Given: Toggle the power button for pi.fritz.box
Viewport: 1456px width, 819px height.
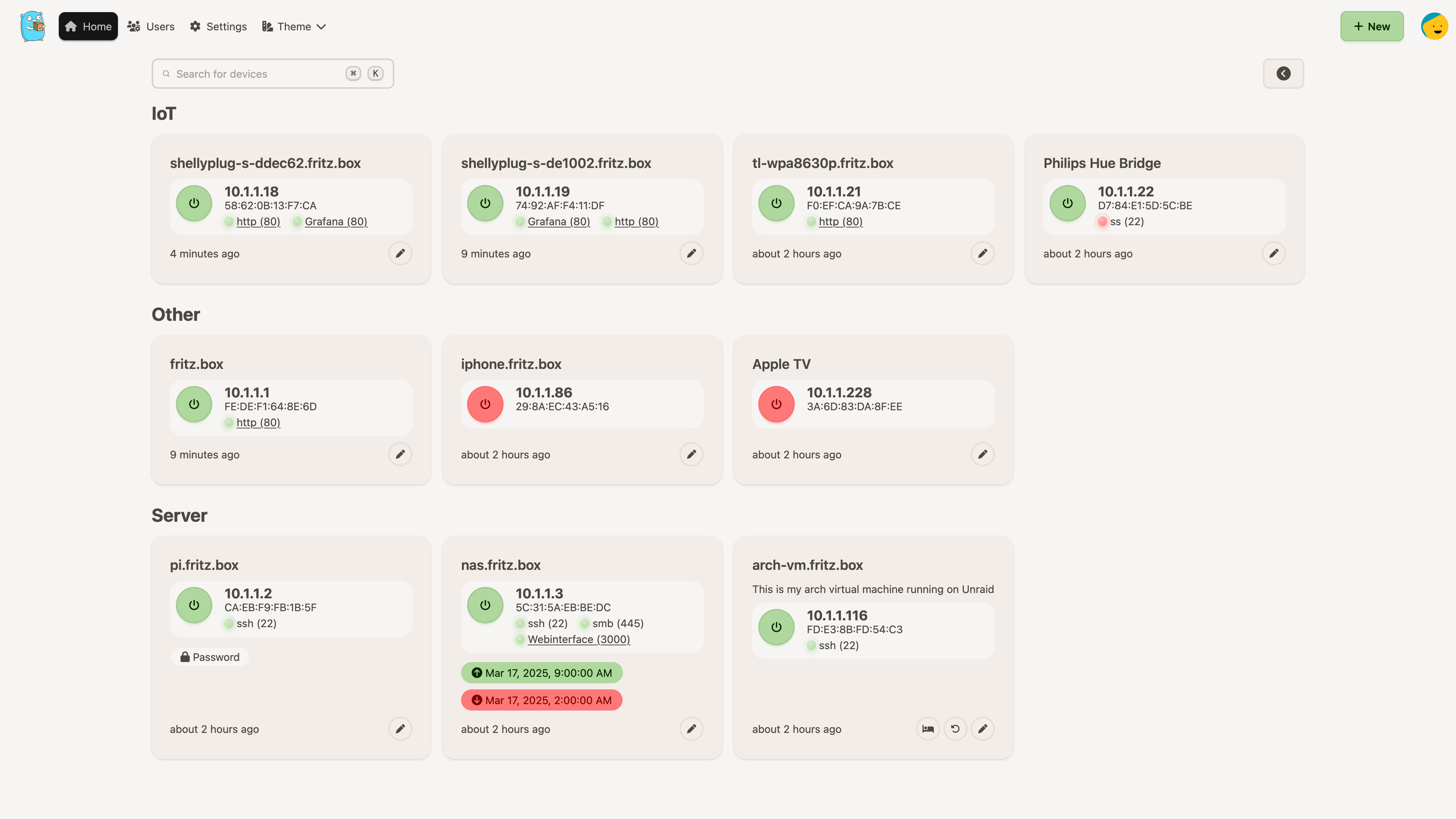Looking at the screenshot, I should 194,605.
